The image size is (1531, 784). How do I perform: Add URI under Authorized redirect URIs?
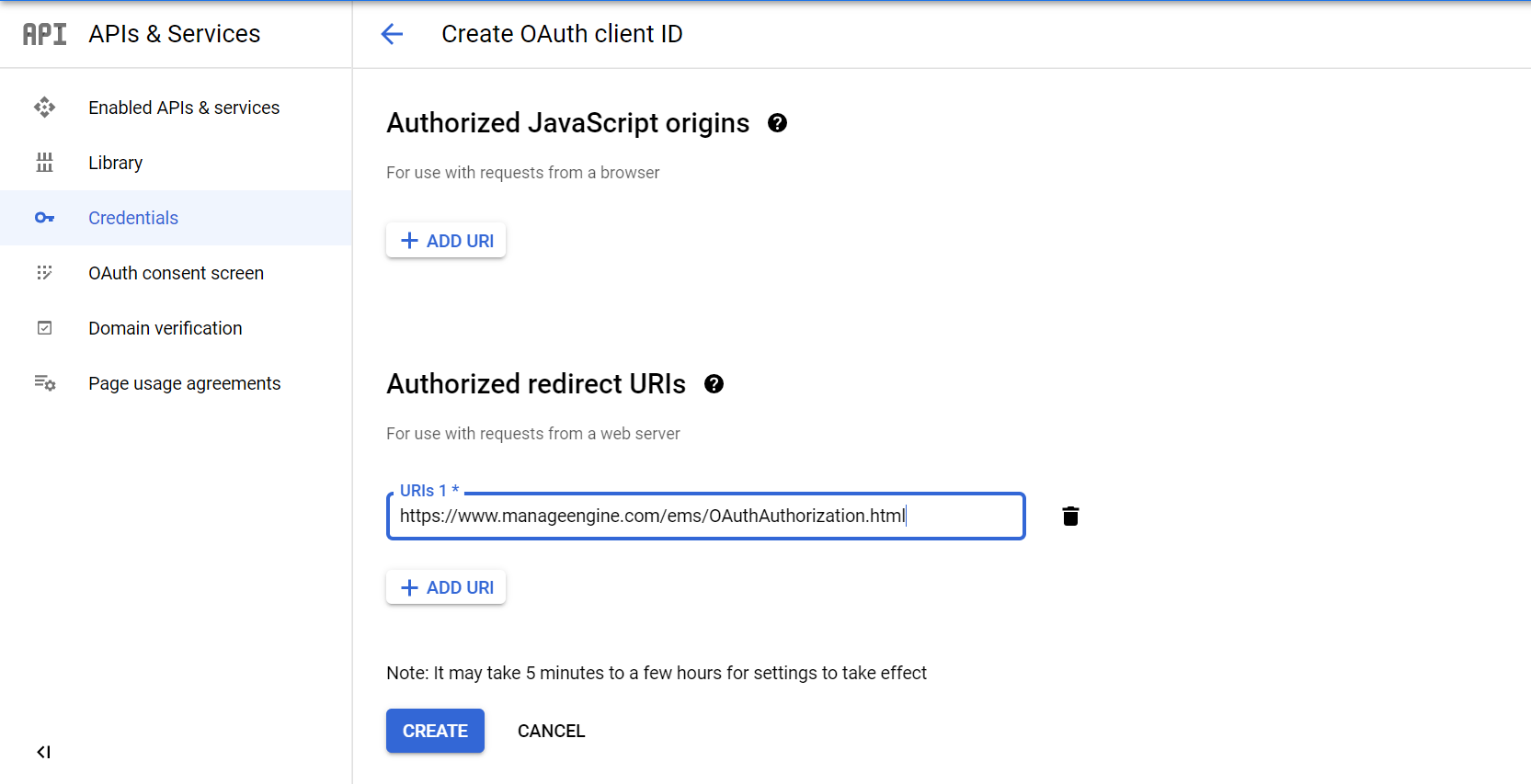click(446, 587)
